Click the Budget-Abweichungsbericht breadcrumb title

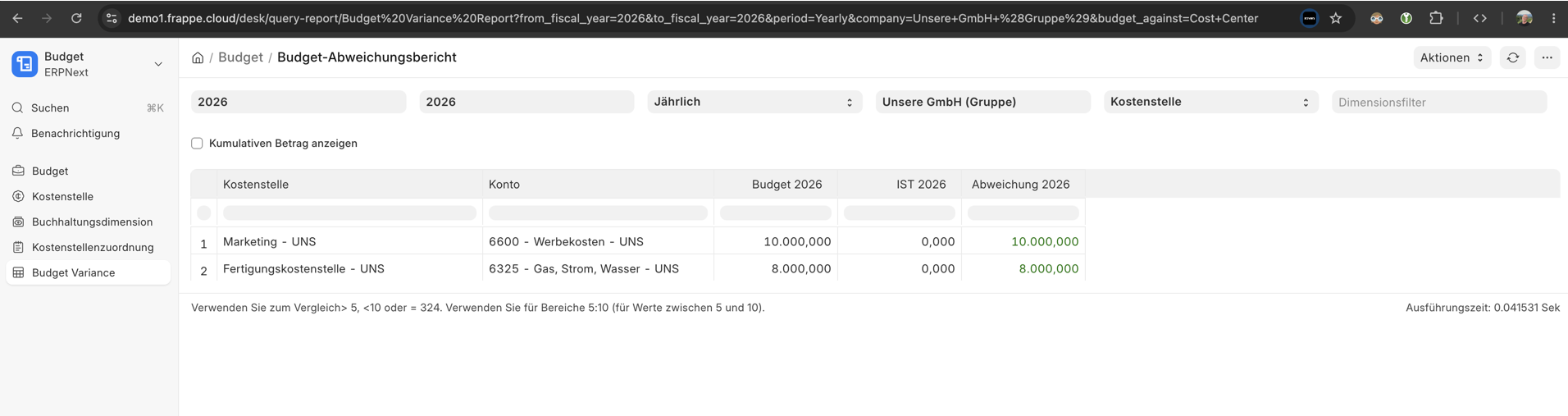pyautogui.click(x=367, y=57)
